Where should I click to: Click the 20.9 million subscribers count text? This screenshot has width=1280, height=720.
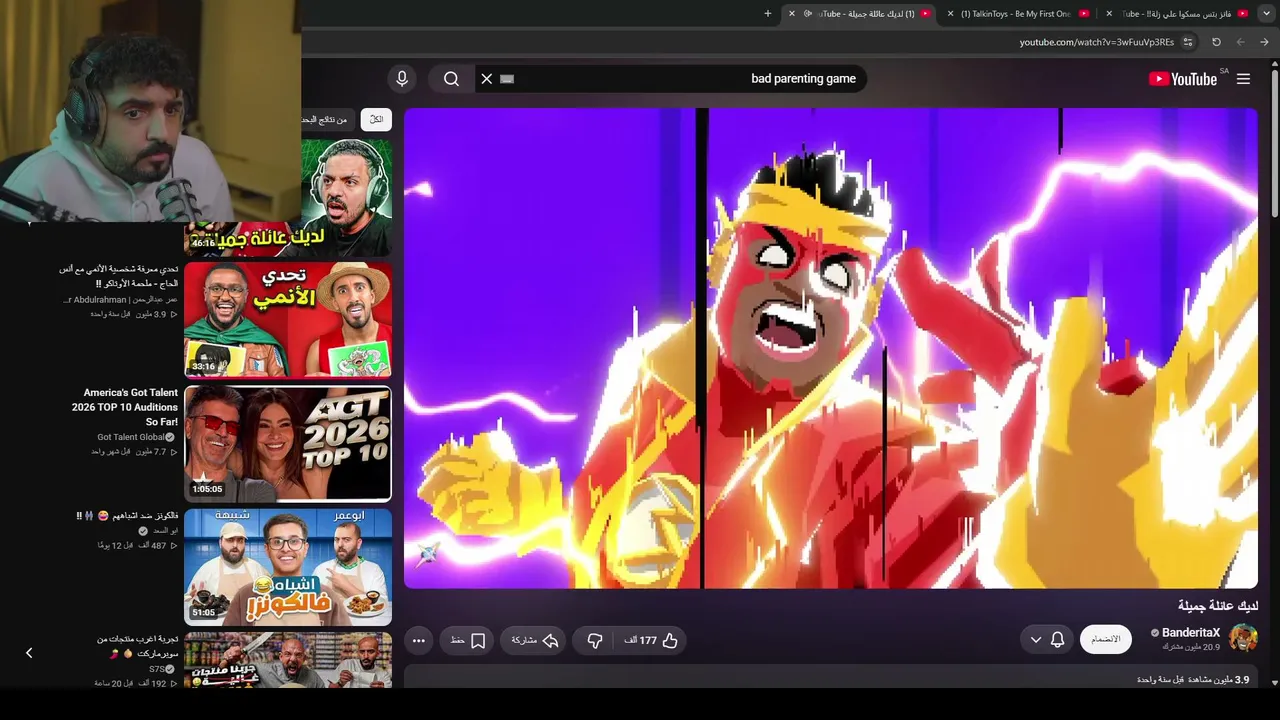pyautogui.click(x=1191, y=647)
